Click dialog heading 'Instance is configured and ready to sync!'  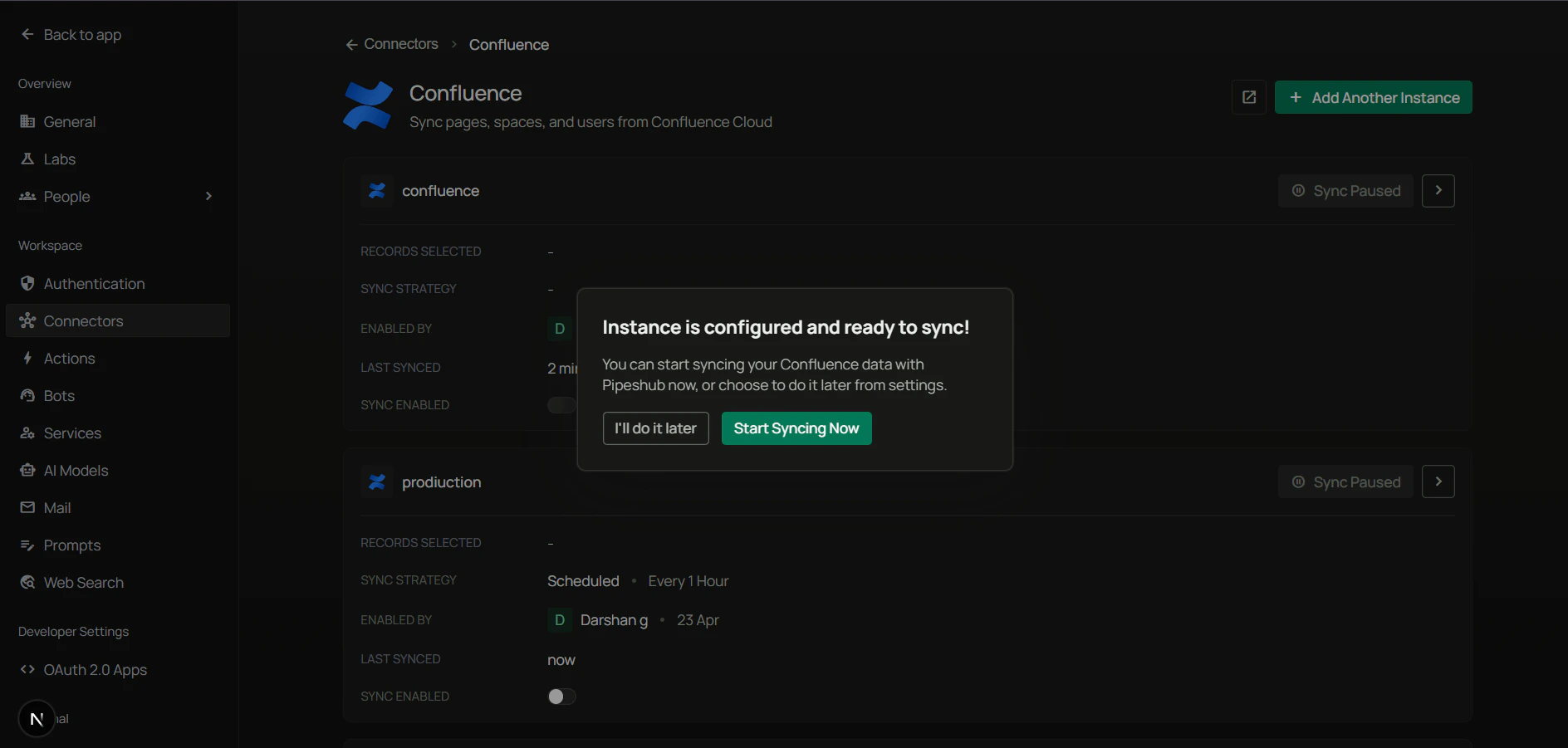786,327
